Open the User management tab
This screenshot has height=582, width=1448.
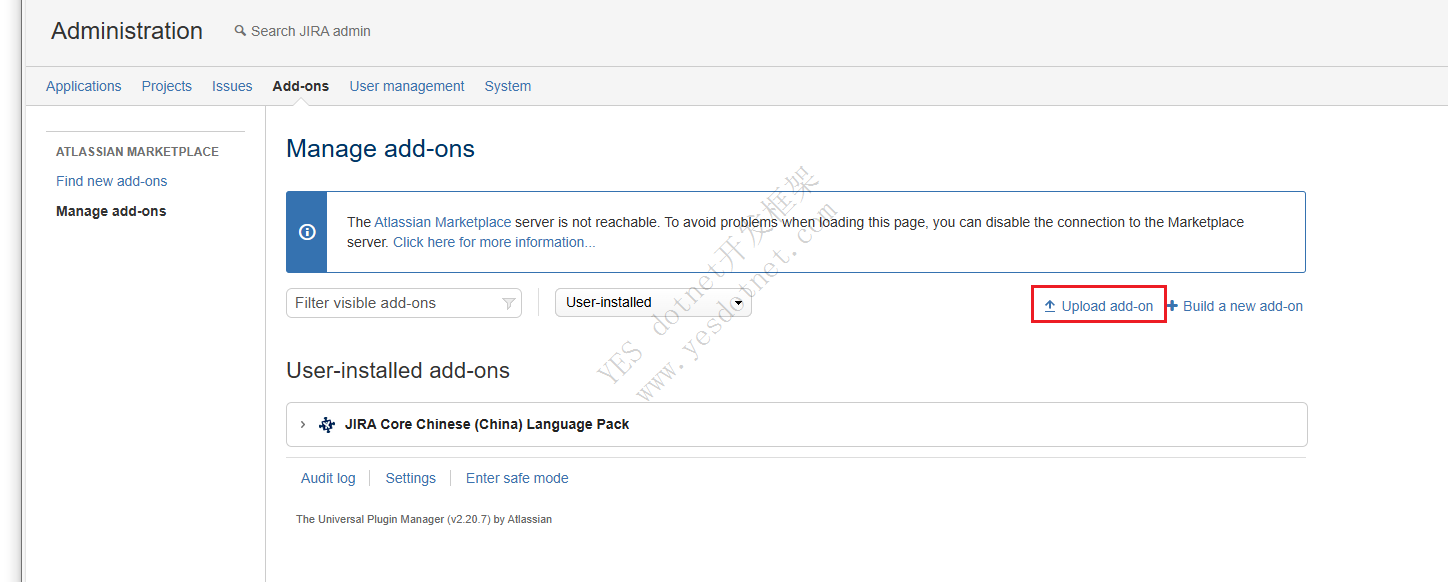tap(407, 86)
